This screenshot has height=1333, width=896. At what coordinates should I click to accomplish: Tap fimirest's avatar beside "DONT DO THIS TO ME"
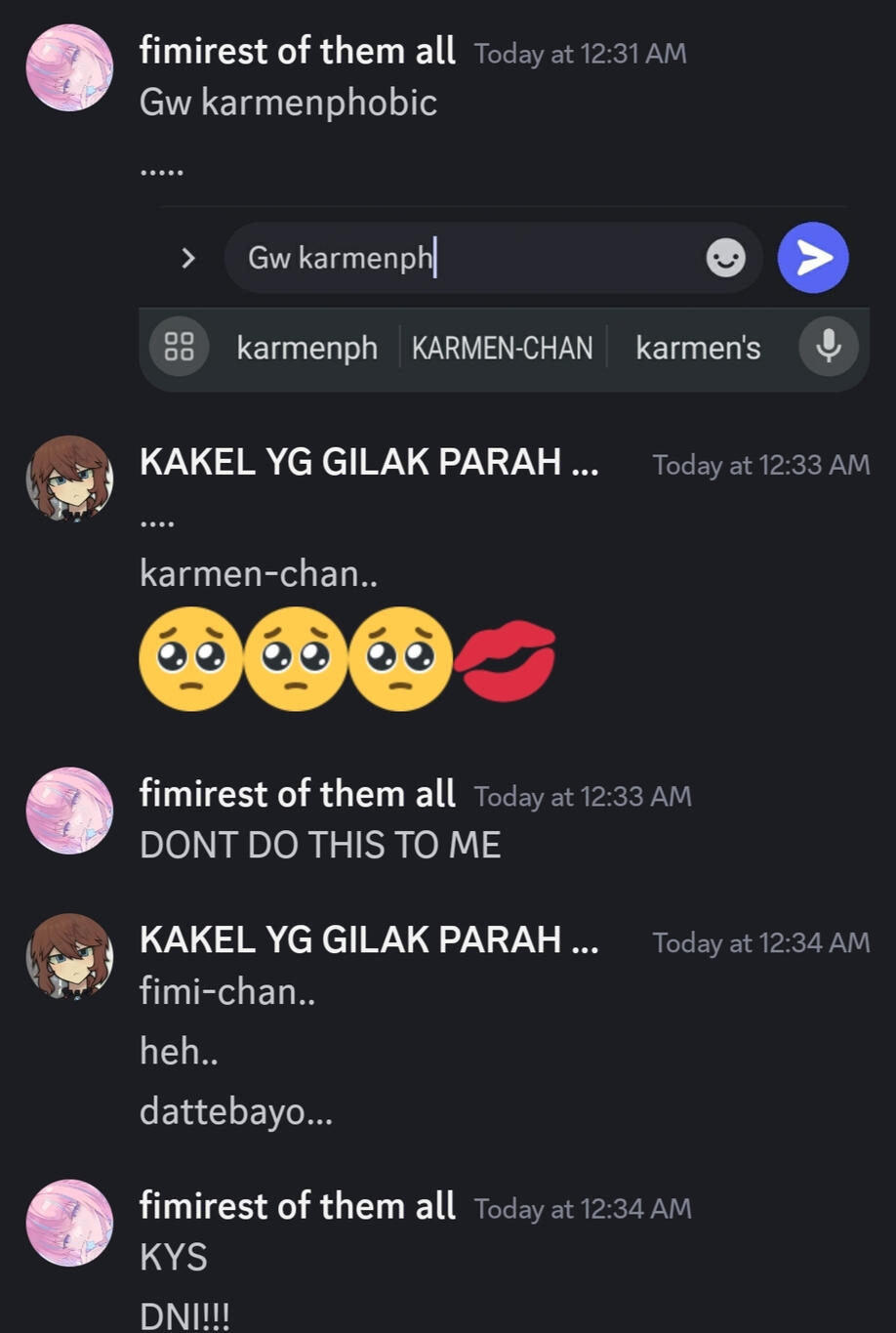point(69,811)
